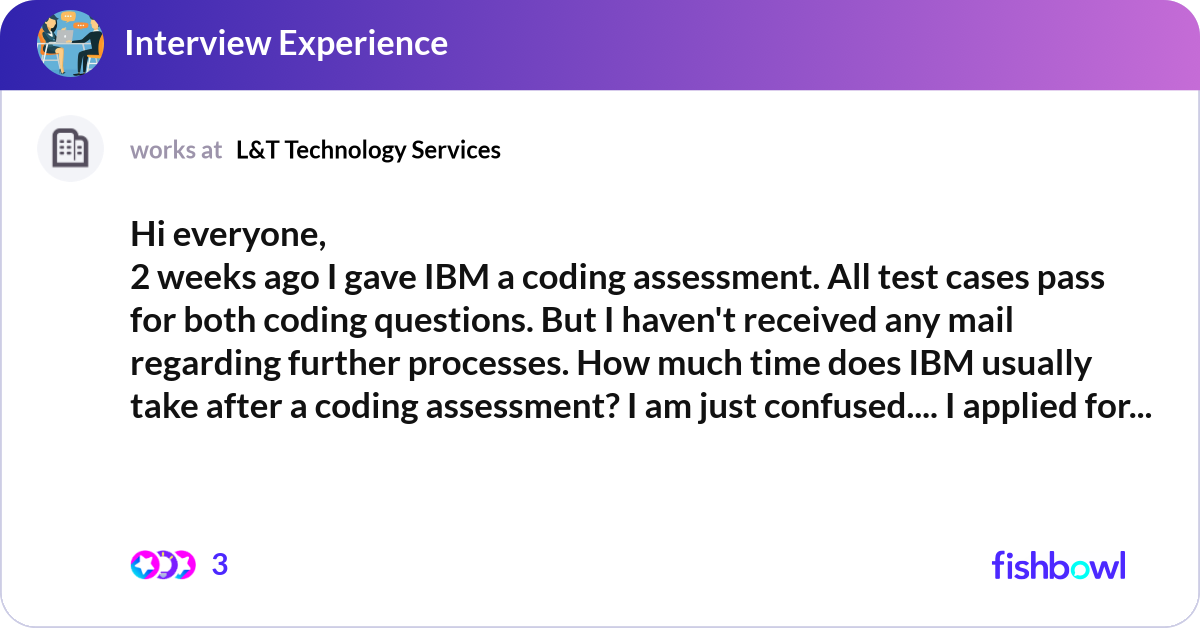Click the purple gradient header bar
Viewport: 1200px width, 628px height.
600,44
